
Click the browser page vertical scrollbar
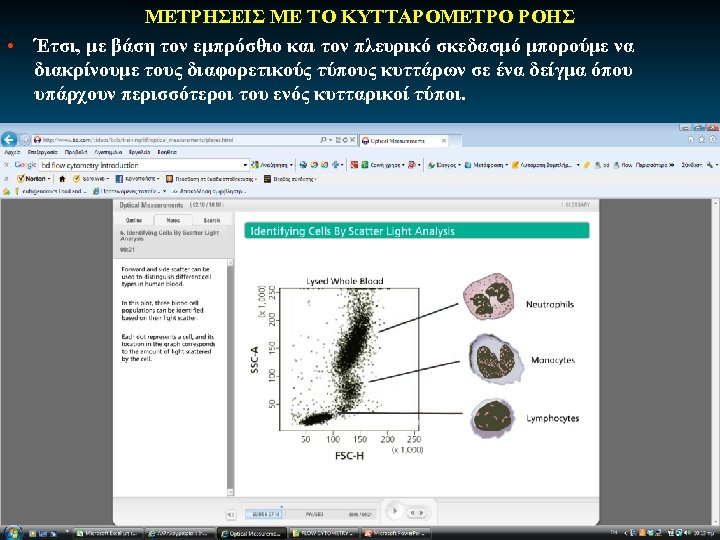click(x=716, y=361)
